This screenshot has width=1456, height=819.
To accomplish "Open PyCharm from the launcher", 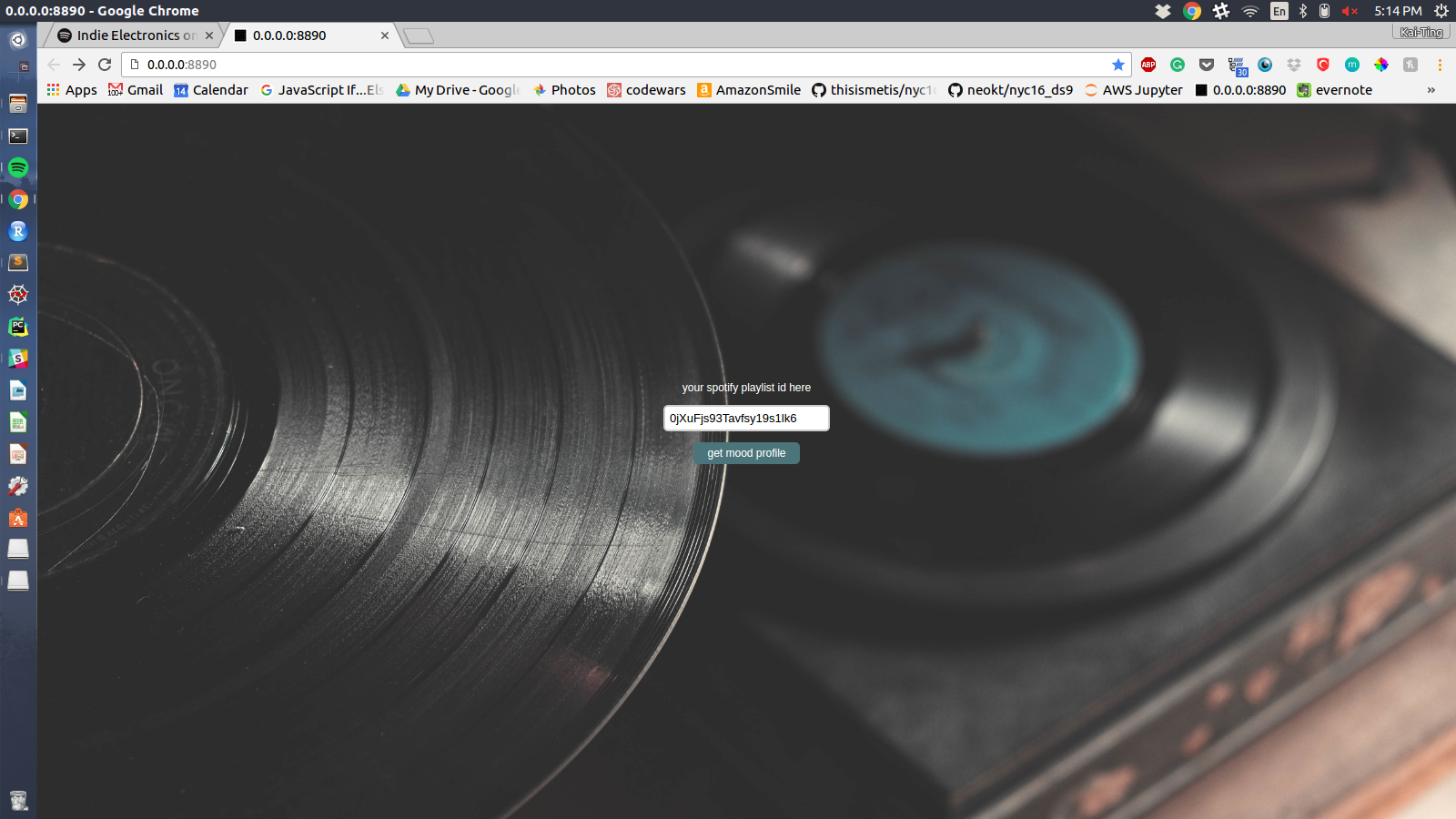I will (x=18, y=327).
